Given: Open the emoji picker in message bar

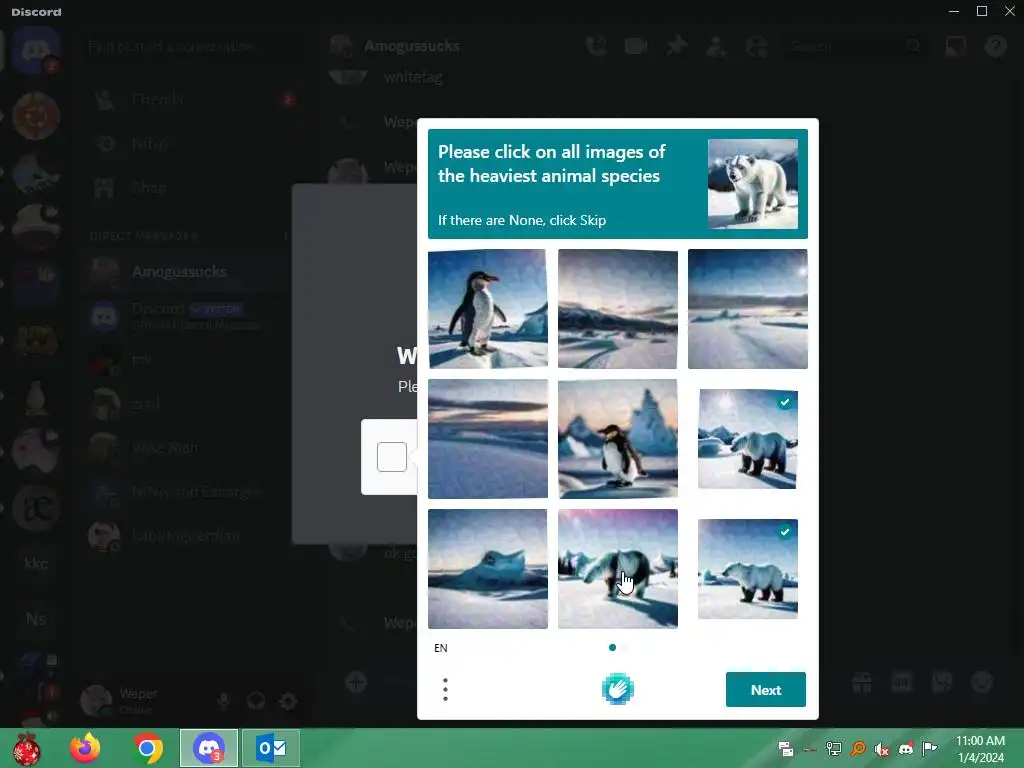Looking at the screenshot, I should click(982, 682).
